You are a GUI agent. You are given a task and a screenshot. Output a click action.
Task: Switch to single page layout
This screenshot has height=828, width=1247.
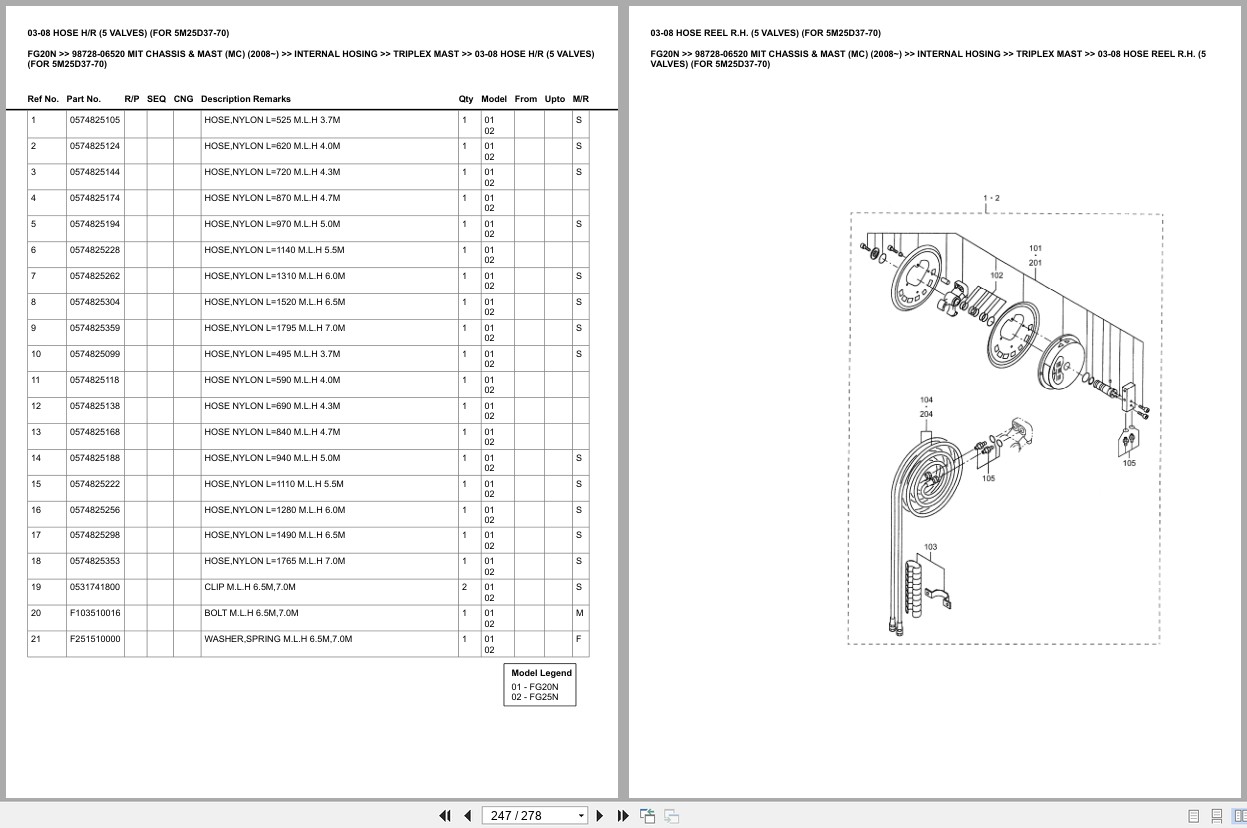click(x=1194, y=816)
